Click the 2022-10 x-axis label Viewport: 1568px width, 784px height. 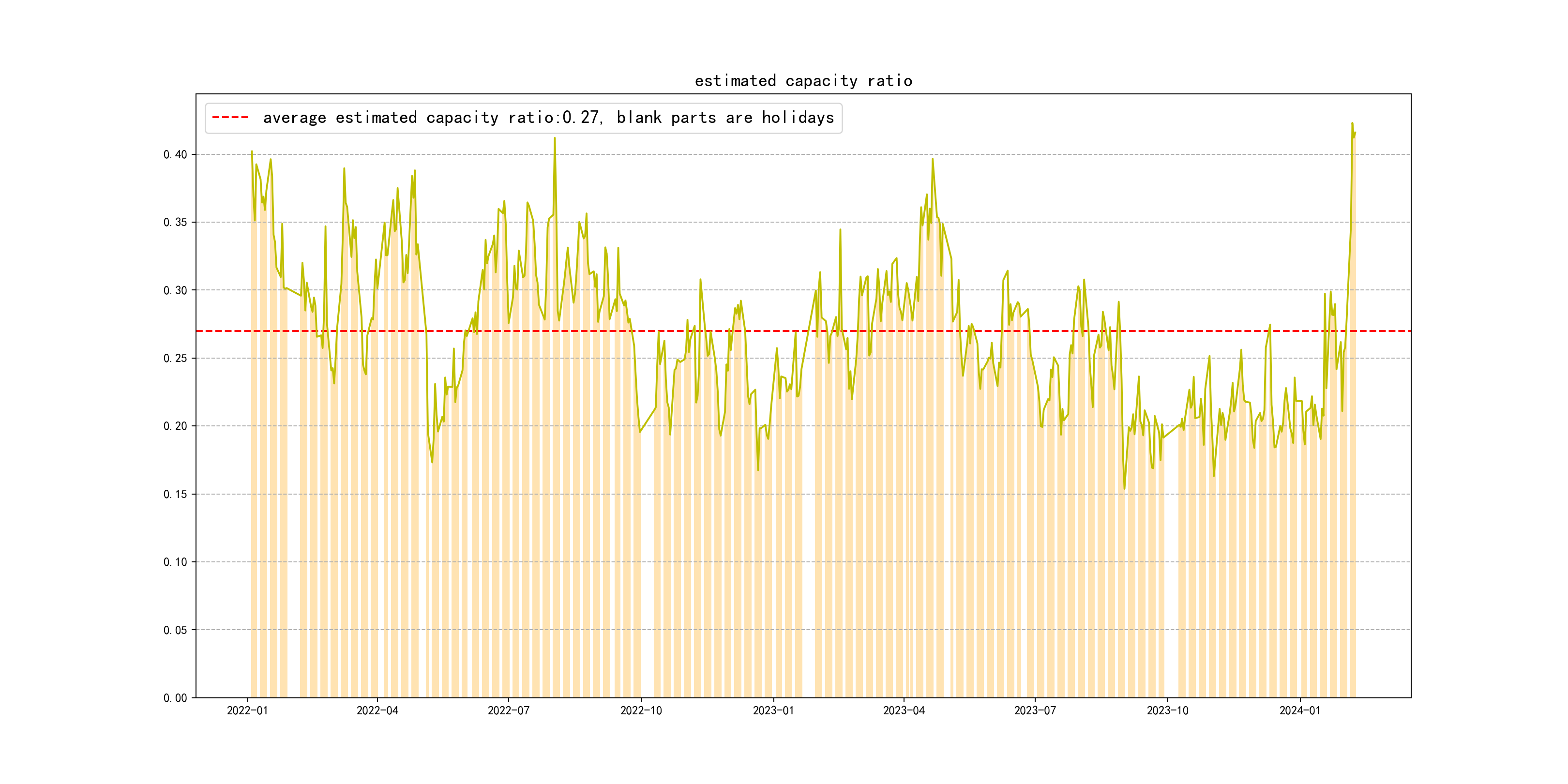pyautogui.click(x=641, y=710)
